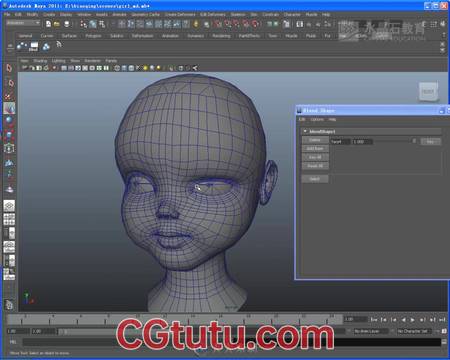This screenshot has height=360, width=450.
Task: Click the Blend shelf button
Action: [34, 46]
